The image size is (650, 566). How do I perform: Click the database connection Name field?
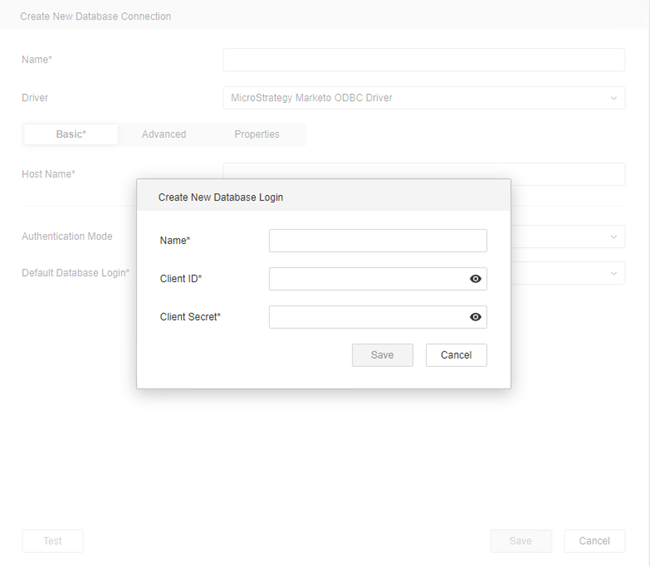(423, 60)
